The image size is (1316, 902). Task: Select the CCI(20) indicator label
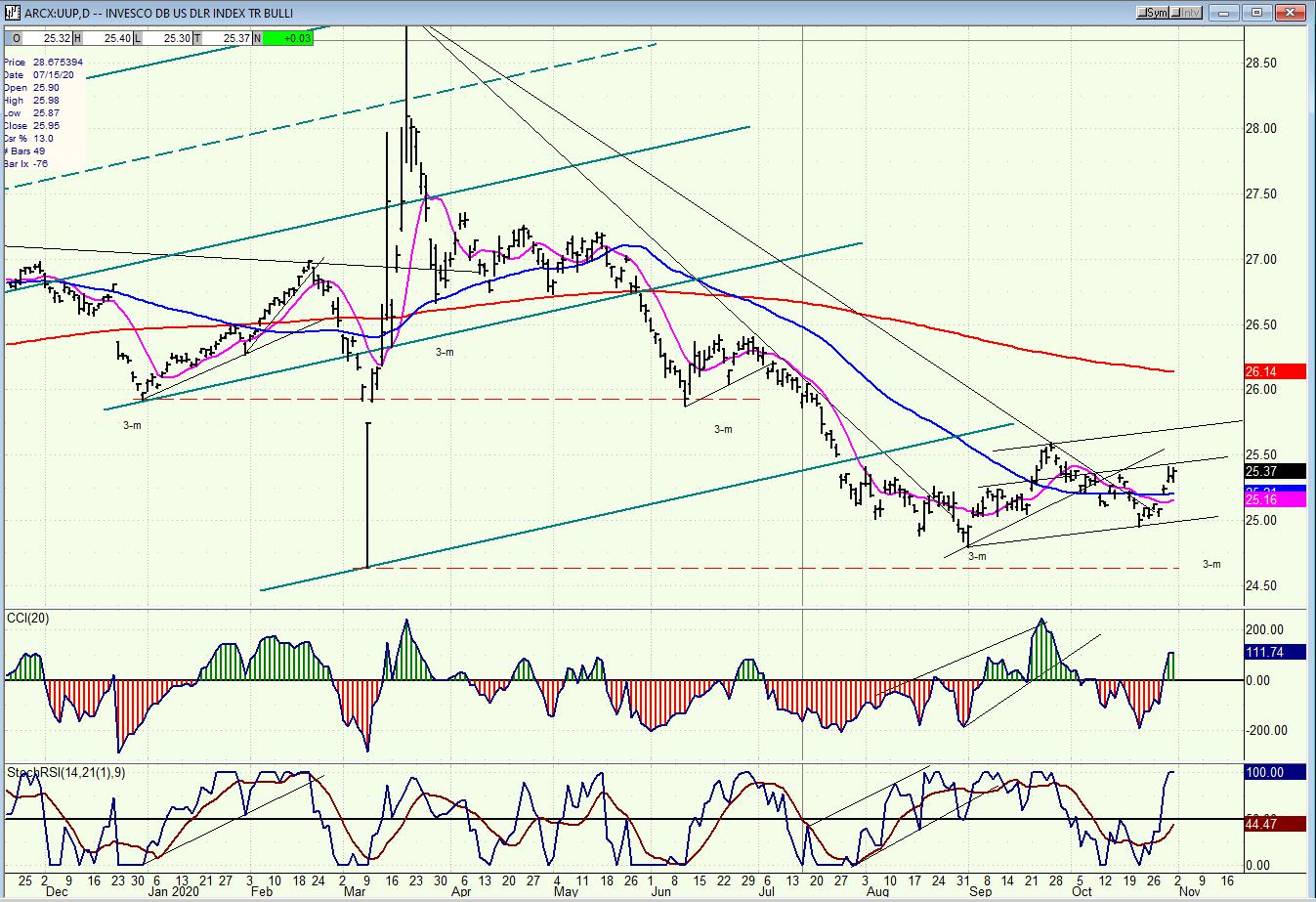pyautogui.click(x=28, y=618)
